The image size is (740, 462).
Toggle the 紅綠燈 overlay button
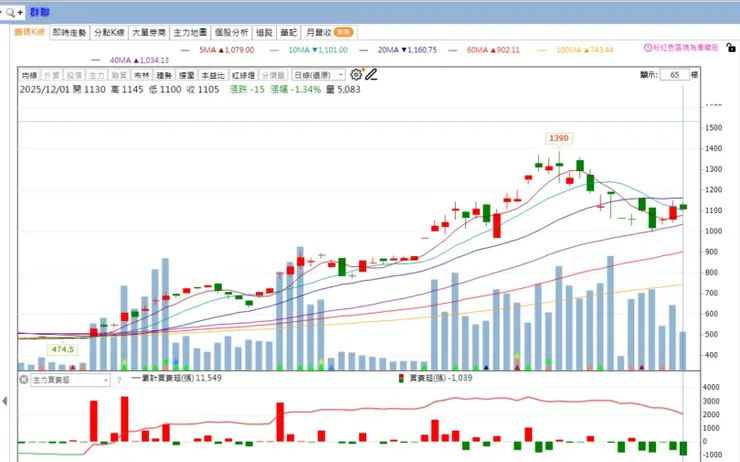point(244,75)
